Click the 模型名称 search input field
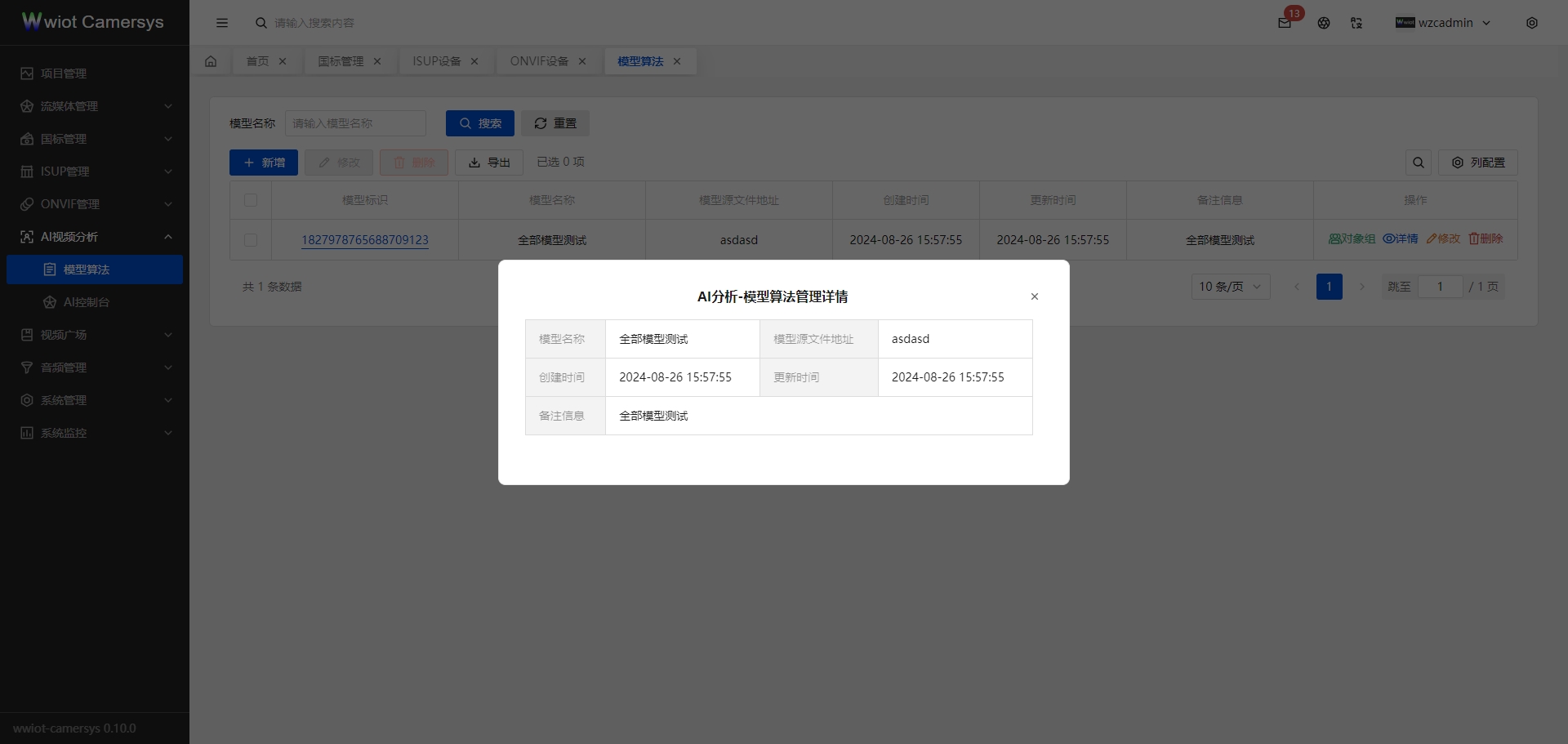 [x=355, y=123]
